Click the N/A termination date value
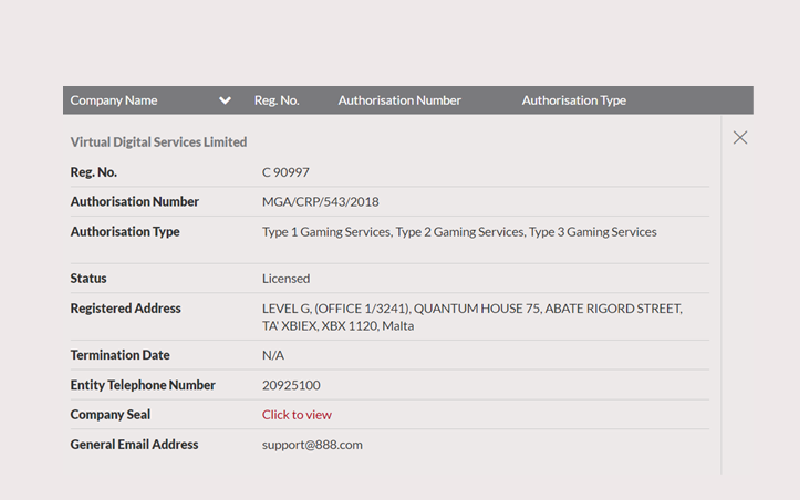This screenshot has width=800, height=500. [x=273, y=356]
